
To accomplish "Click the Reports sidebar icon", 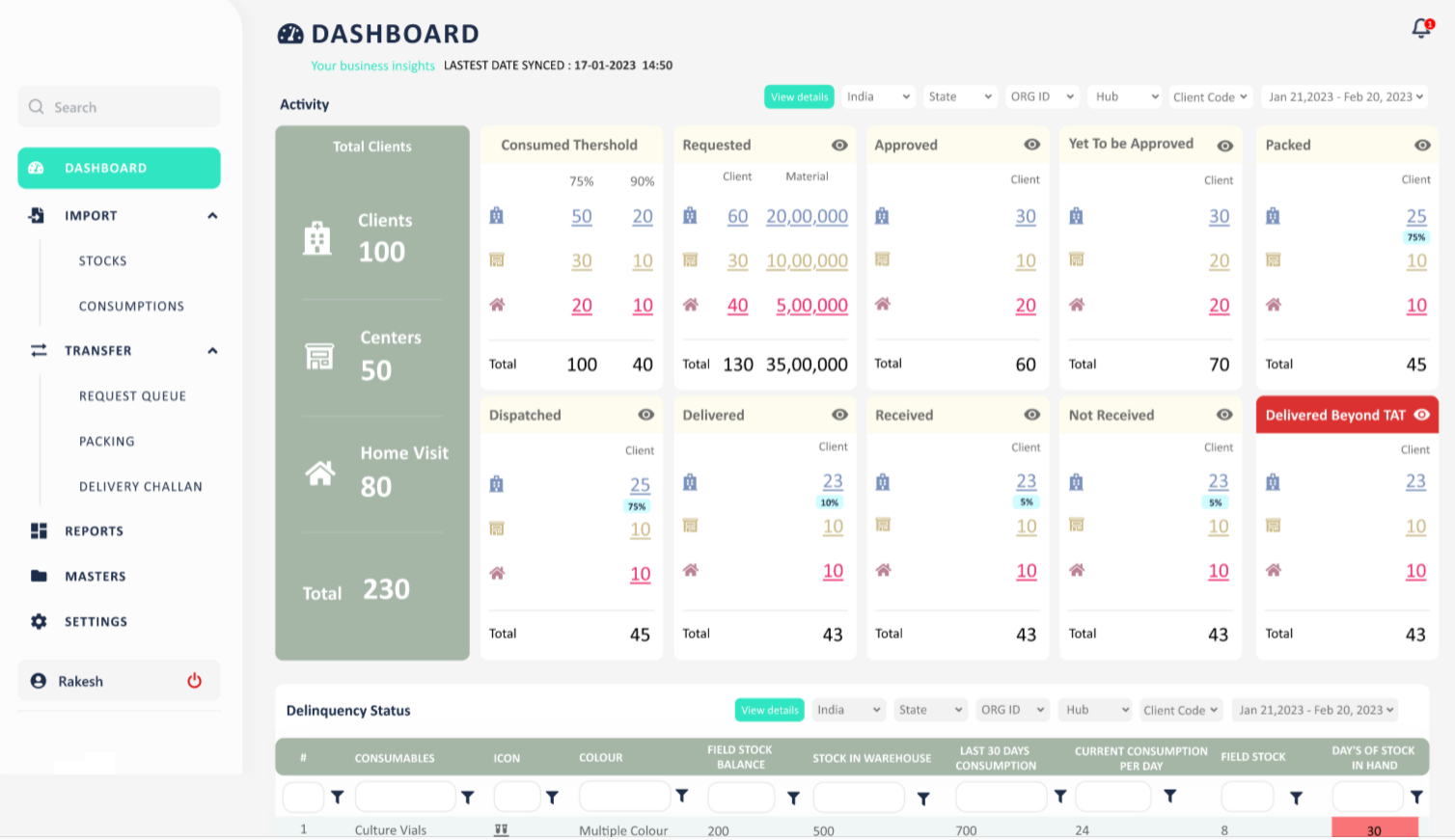I will click(39, 530).
